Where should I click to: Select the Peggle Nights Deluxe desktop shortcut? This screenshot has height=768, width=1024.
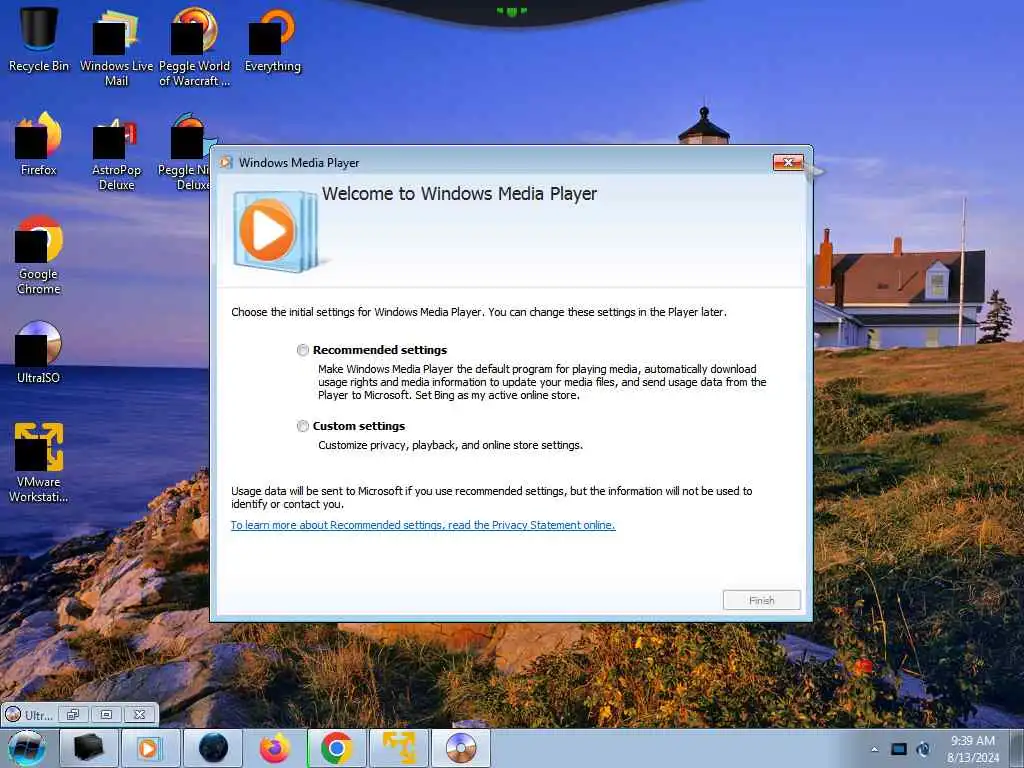185,152
